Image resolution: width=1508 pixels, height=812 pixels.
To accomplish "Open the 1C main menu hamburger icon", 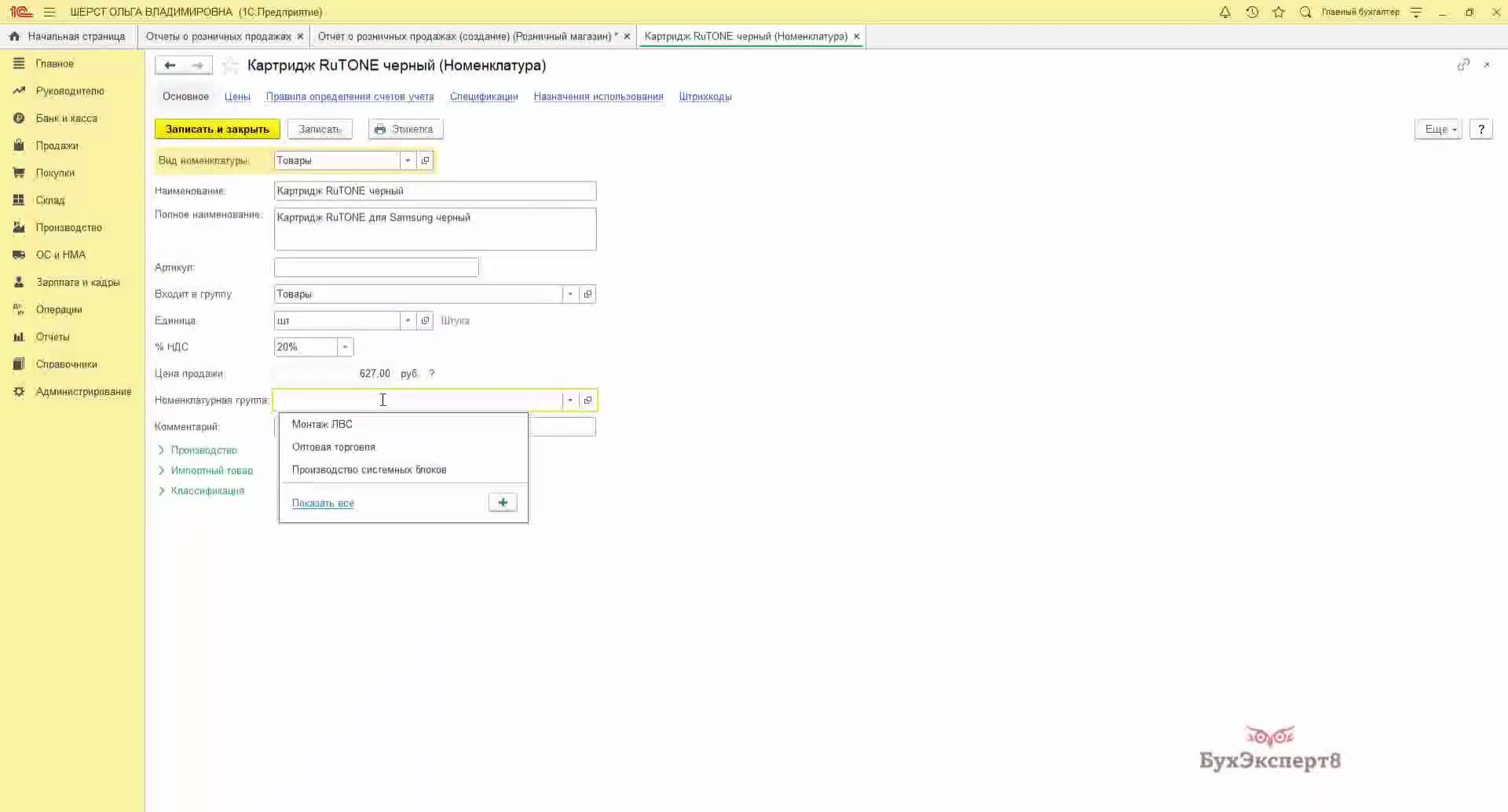I will (x=49, y=12).
